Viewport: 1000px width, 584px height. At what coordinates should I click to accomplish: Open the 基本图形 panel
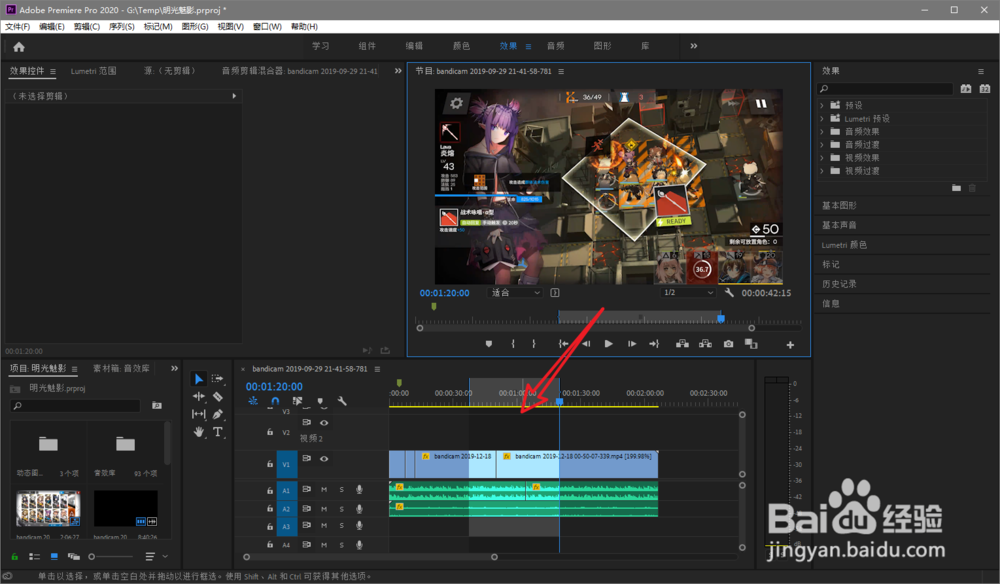tap(839, 205)
